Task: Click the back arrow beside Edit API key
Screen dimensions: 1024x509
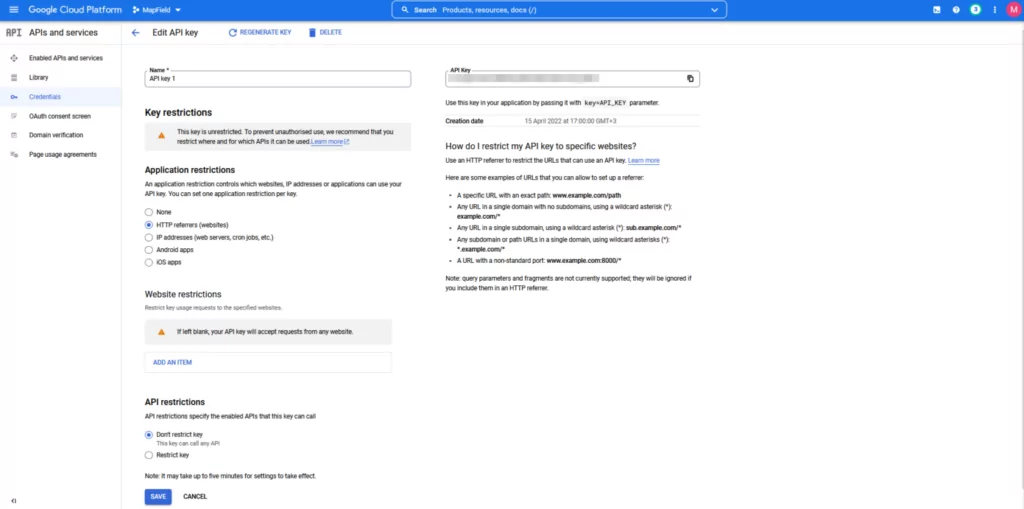Action: (x=136, y=33)
